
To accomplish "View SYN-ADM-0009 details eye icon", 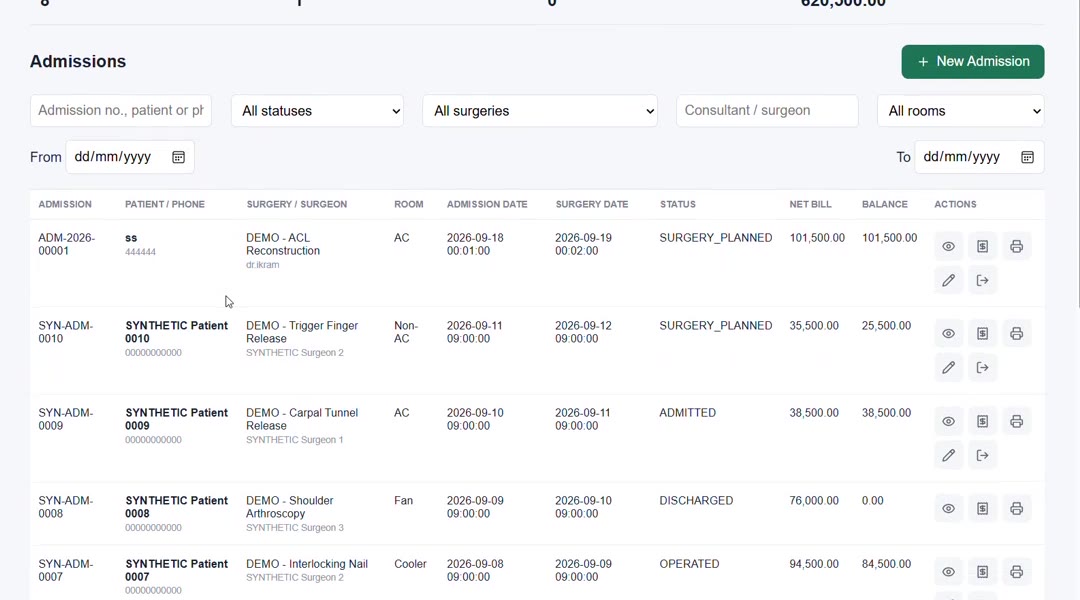I will coord(948,422).
